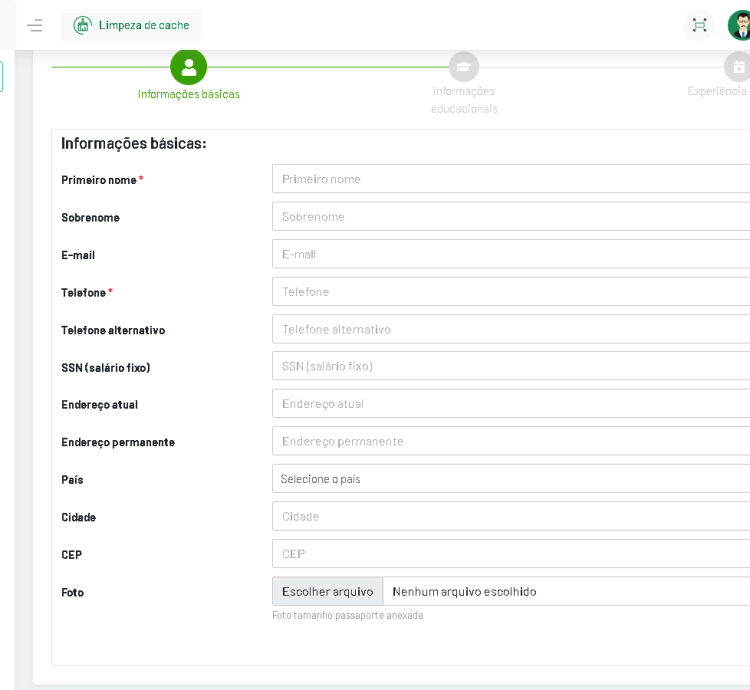Viewport: 750px width, 690px height.
Task: Focus the Telefone alternativo field
Action: click(x=510, y=329)
